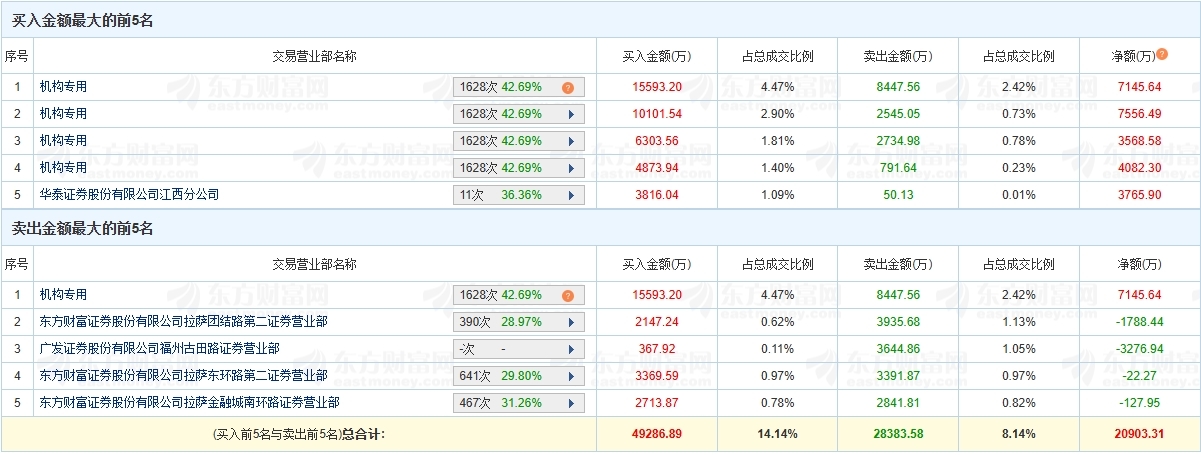The height and width of the screenshot is (455, 1201).
Task: Open the 广发证券福州古田路证券营业部 link
Action: pyautogui.click(x=159, y=348)
